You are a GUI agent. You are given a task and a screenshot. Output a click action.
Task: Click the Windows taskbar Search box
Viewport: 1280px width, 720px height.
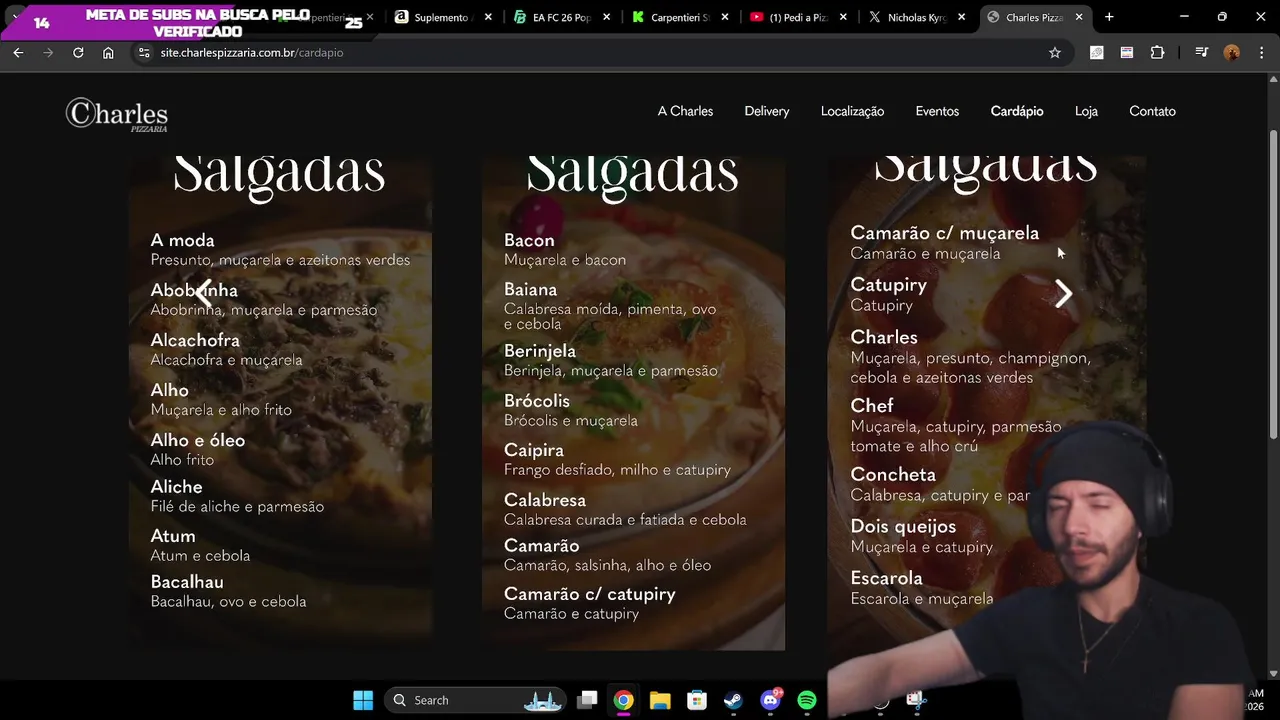(475, 700)
